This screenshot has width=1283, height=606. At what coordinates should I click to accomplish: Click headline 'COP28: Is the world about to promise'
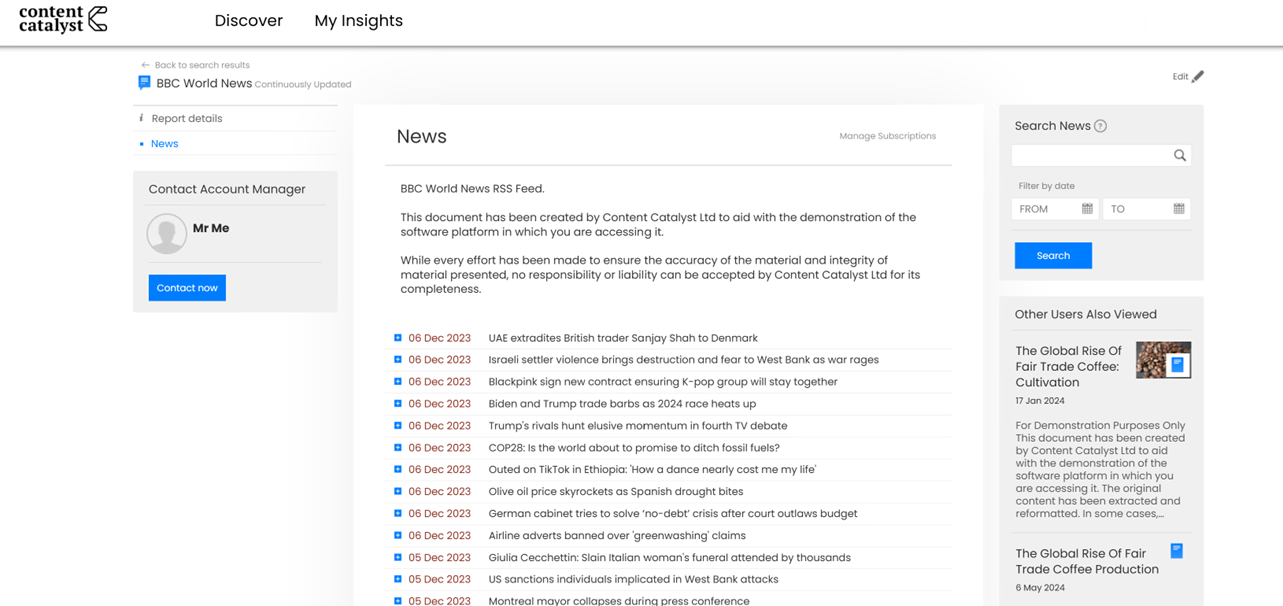pos(634,448)
